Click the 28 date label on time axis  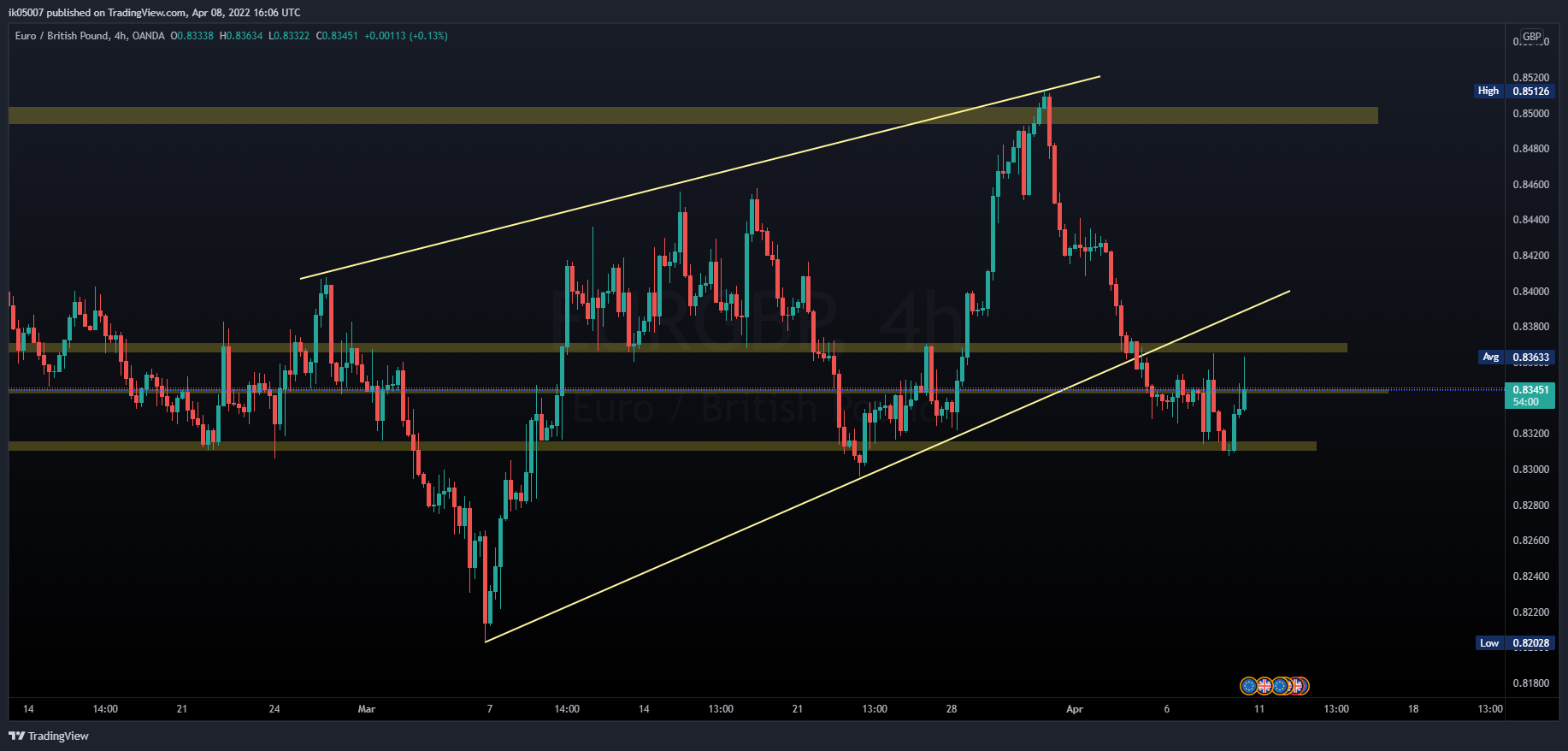(x=952, y=709)
